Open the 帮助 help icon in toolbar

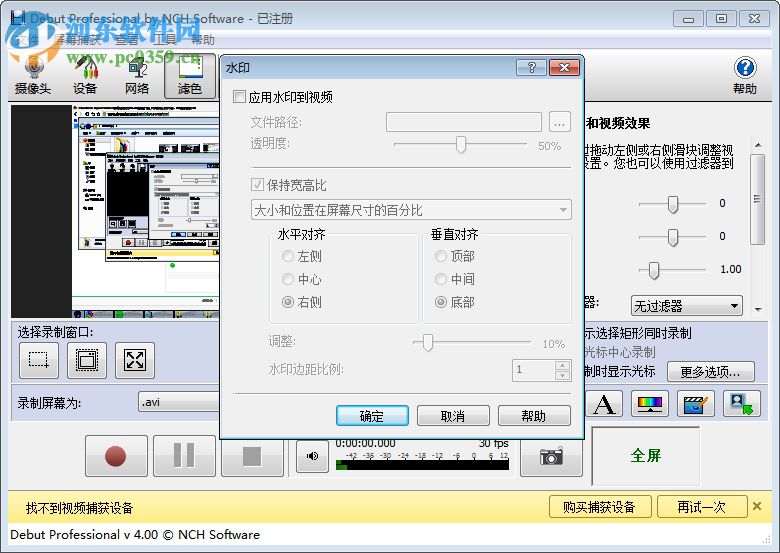tap(745, 76)
